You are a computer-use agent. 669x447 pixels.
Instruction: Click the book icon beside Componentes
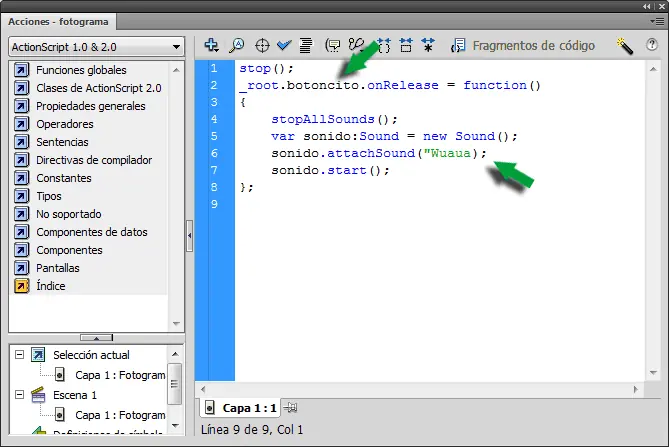tap(22, 250)
